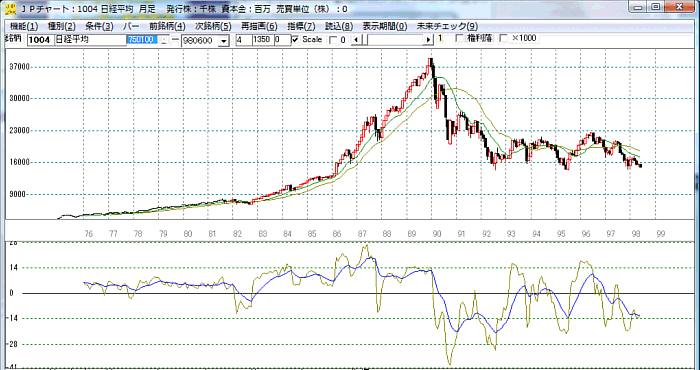The width and height of the screenshot is (700, 370).
Task: Enable the 0 checkbox next to Scale
Action: click(x=333, y=40)
